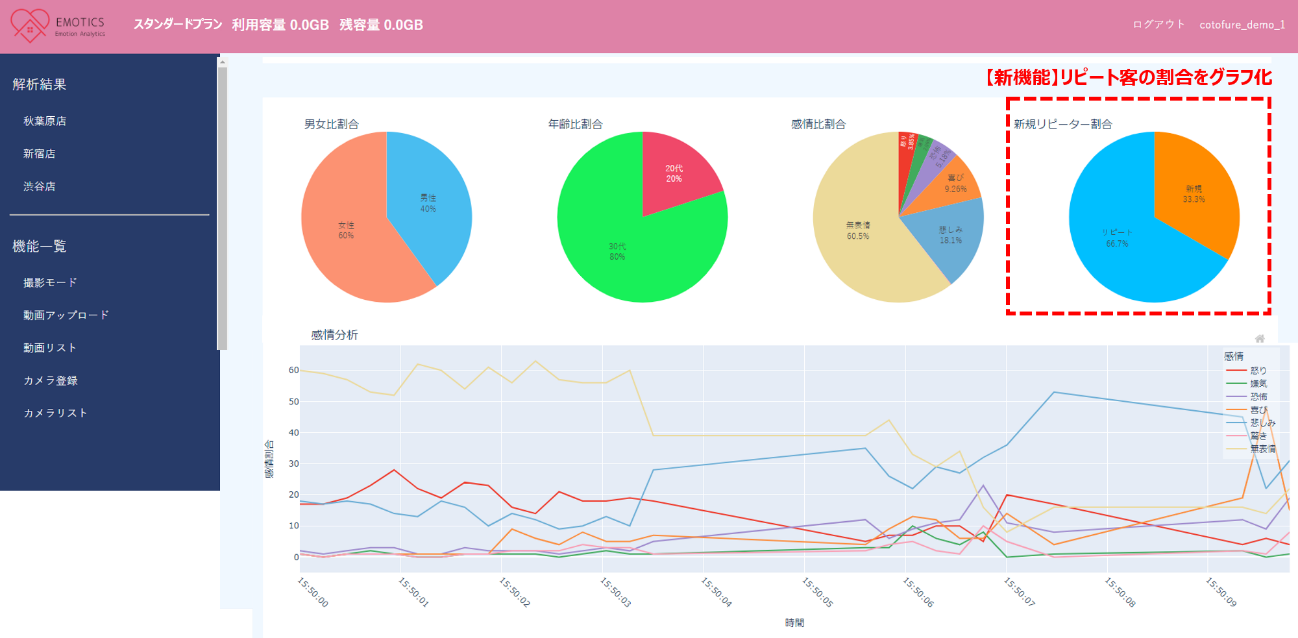This screenshot has height=638, width=1298.
Task: Open 渋谷店 analysis results
Action: coord(39,187)
